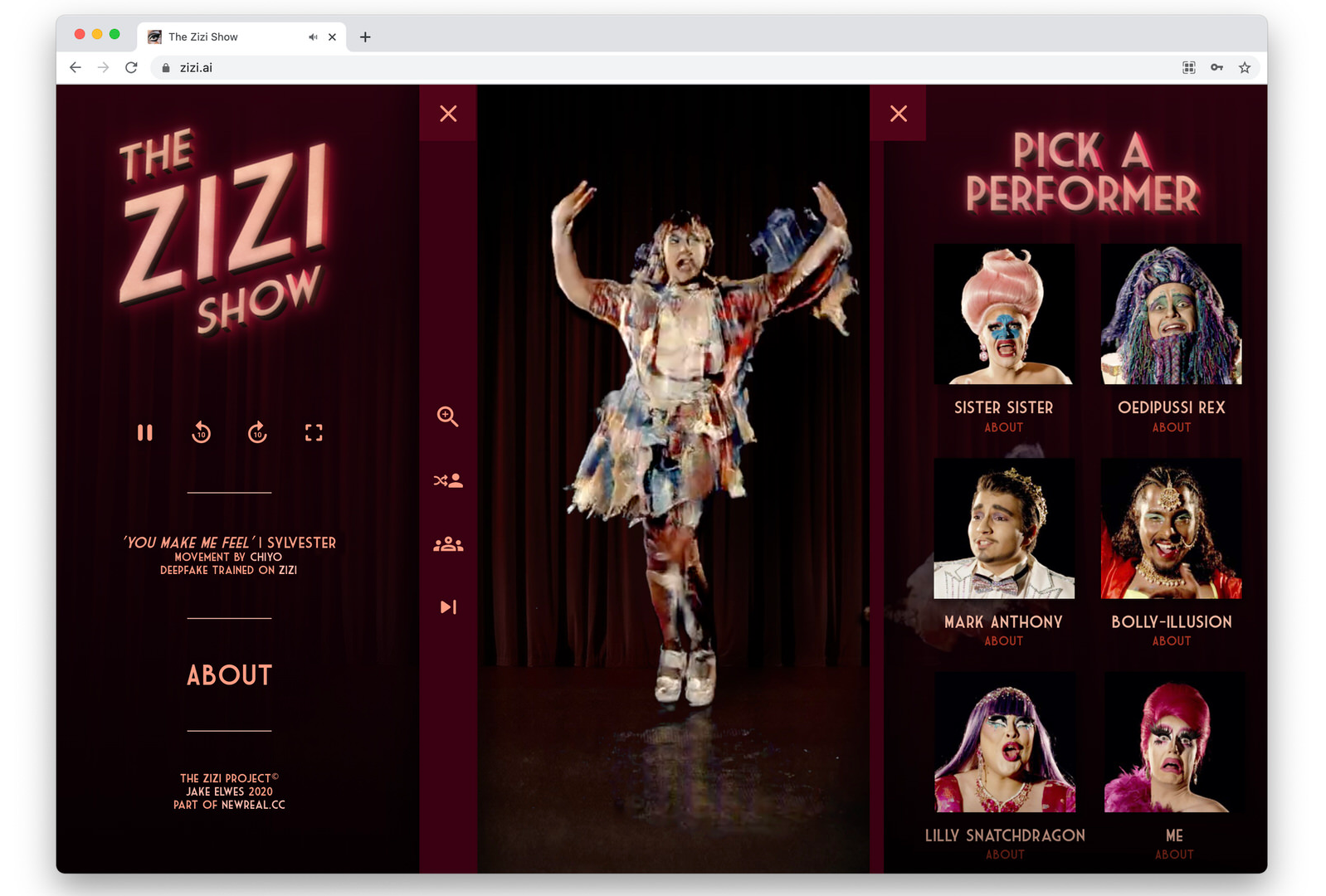Skip forward 10 seconds
1326x896 pixels.
tap(257, 432)
